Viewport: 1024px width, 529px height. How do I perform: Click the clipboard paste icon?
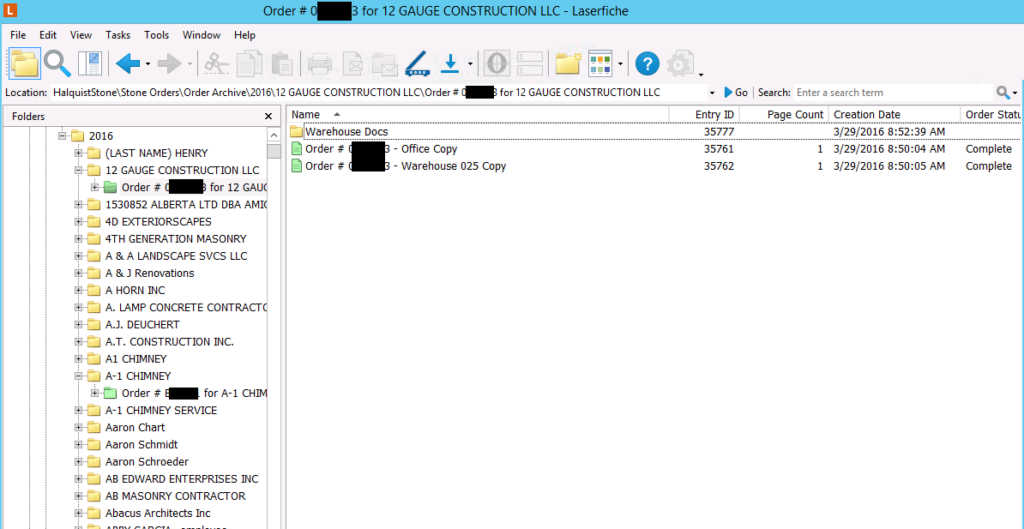click(x=281, y=63)
